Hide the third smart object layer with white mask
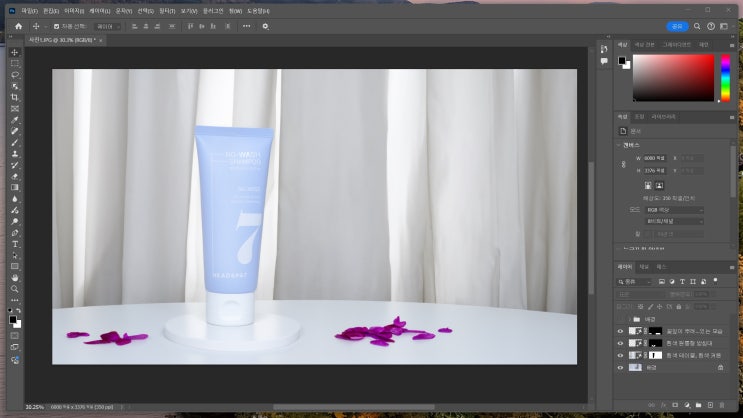The image size is (743, 418). point(620,355)
